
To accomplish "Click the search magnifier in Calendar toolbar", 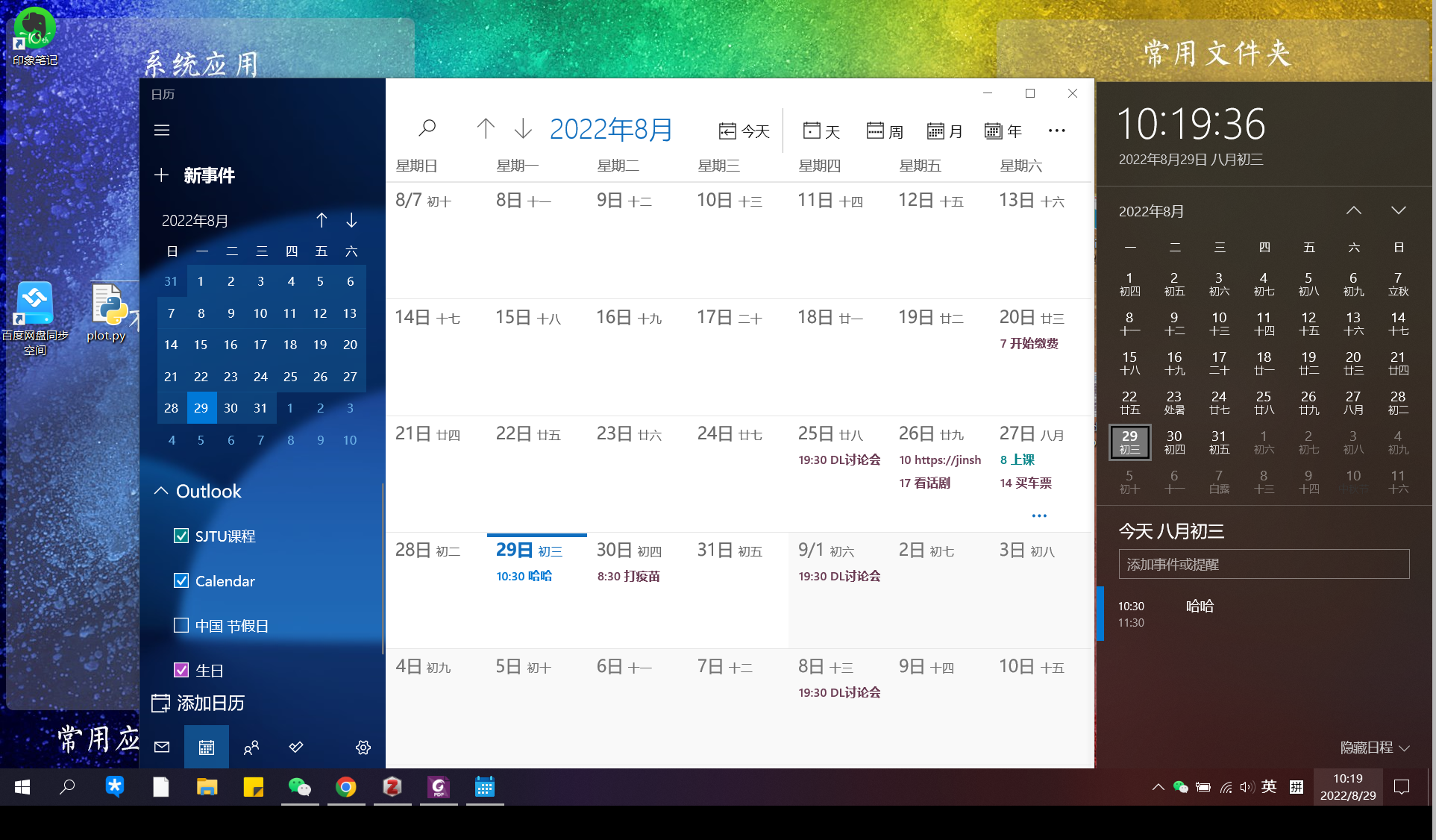I will pos(427,129).
